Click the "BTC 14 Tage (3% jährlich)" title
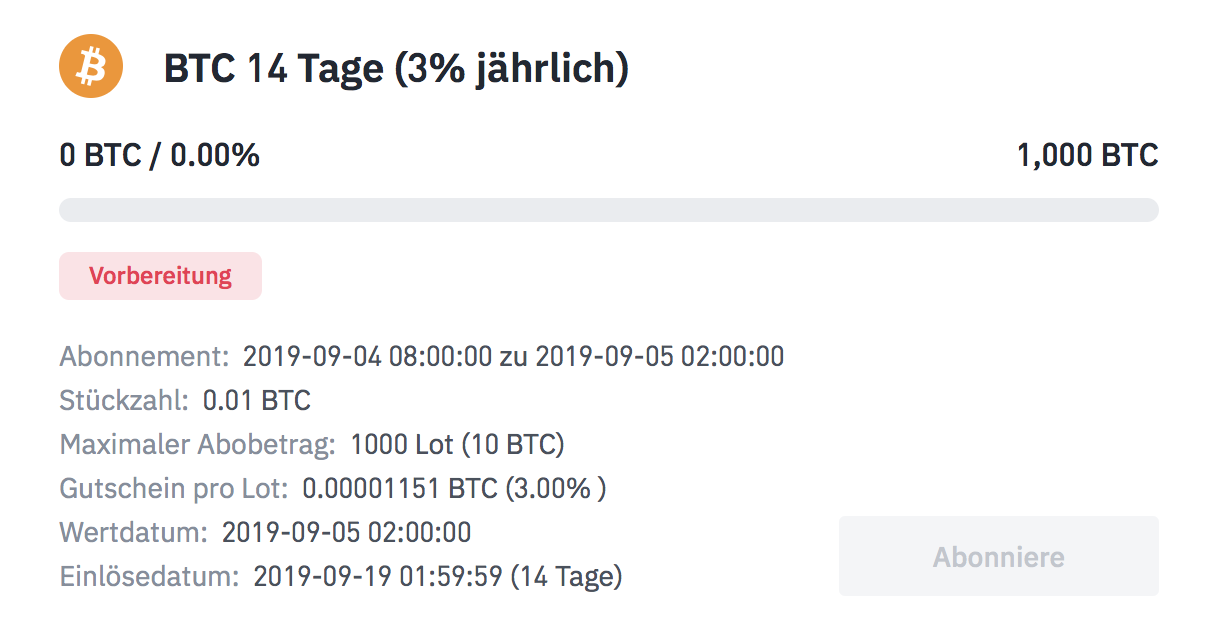 [396, 69]
